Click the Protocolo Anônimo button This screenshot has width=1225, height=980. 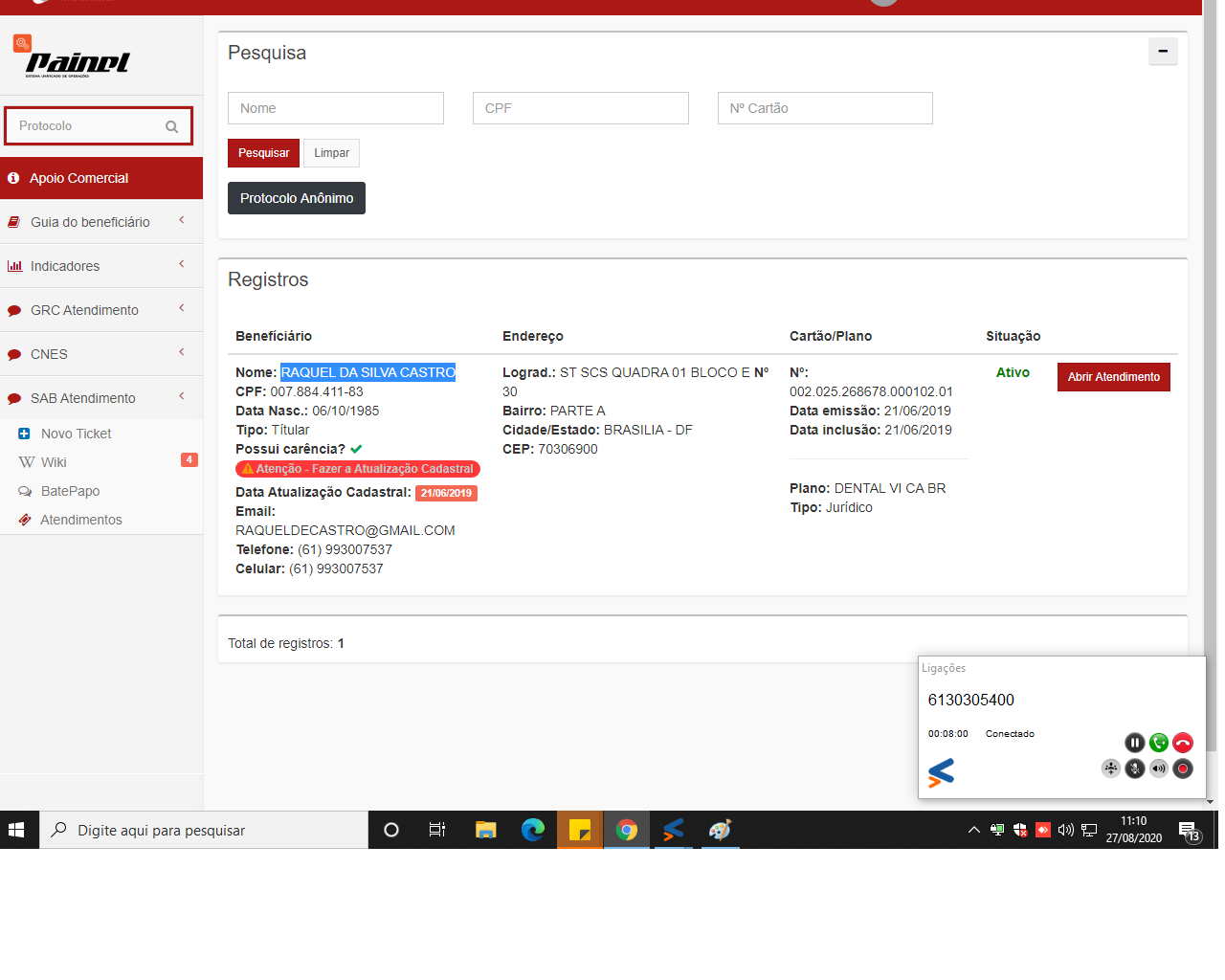point(297,198)
